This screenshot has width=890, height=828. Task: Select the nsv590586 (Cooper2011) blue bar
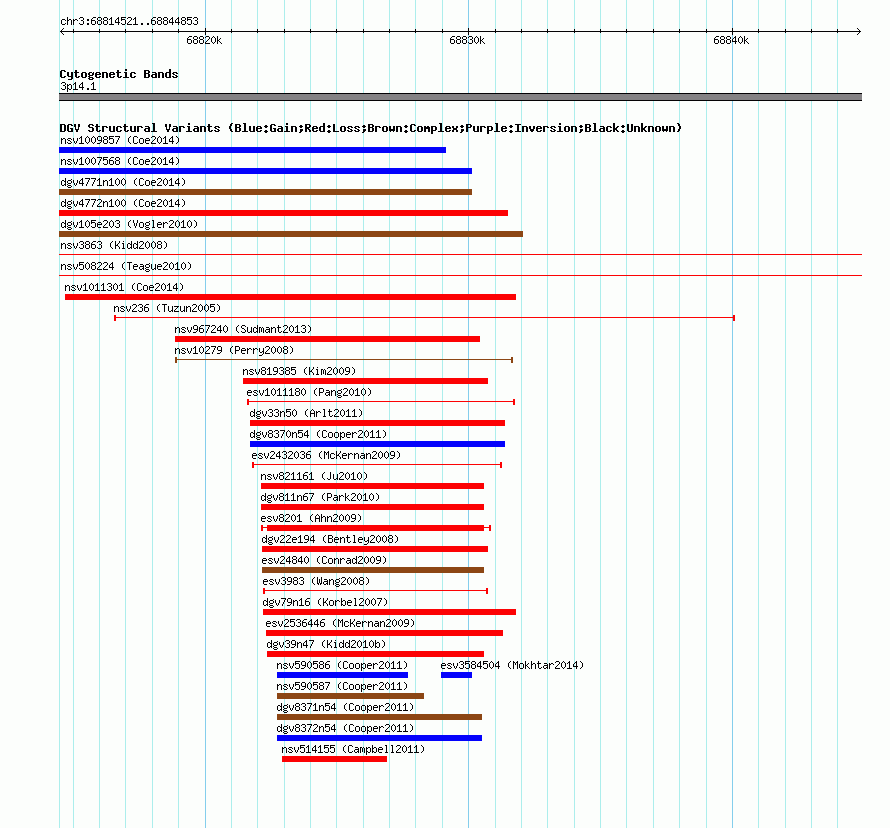[x=342, y=675]
